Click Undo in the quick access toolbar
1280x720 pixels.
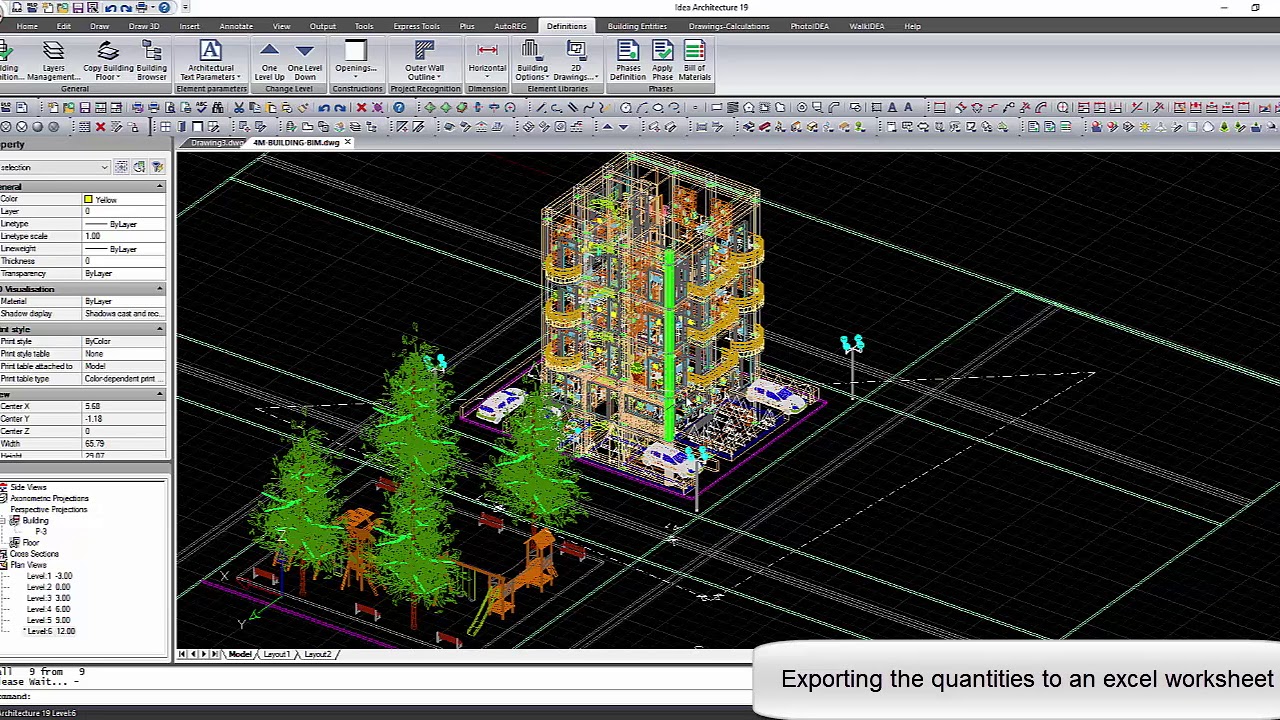point(110,8)
